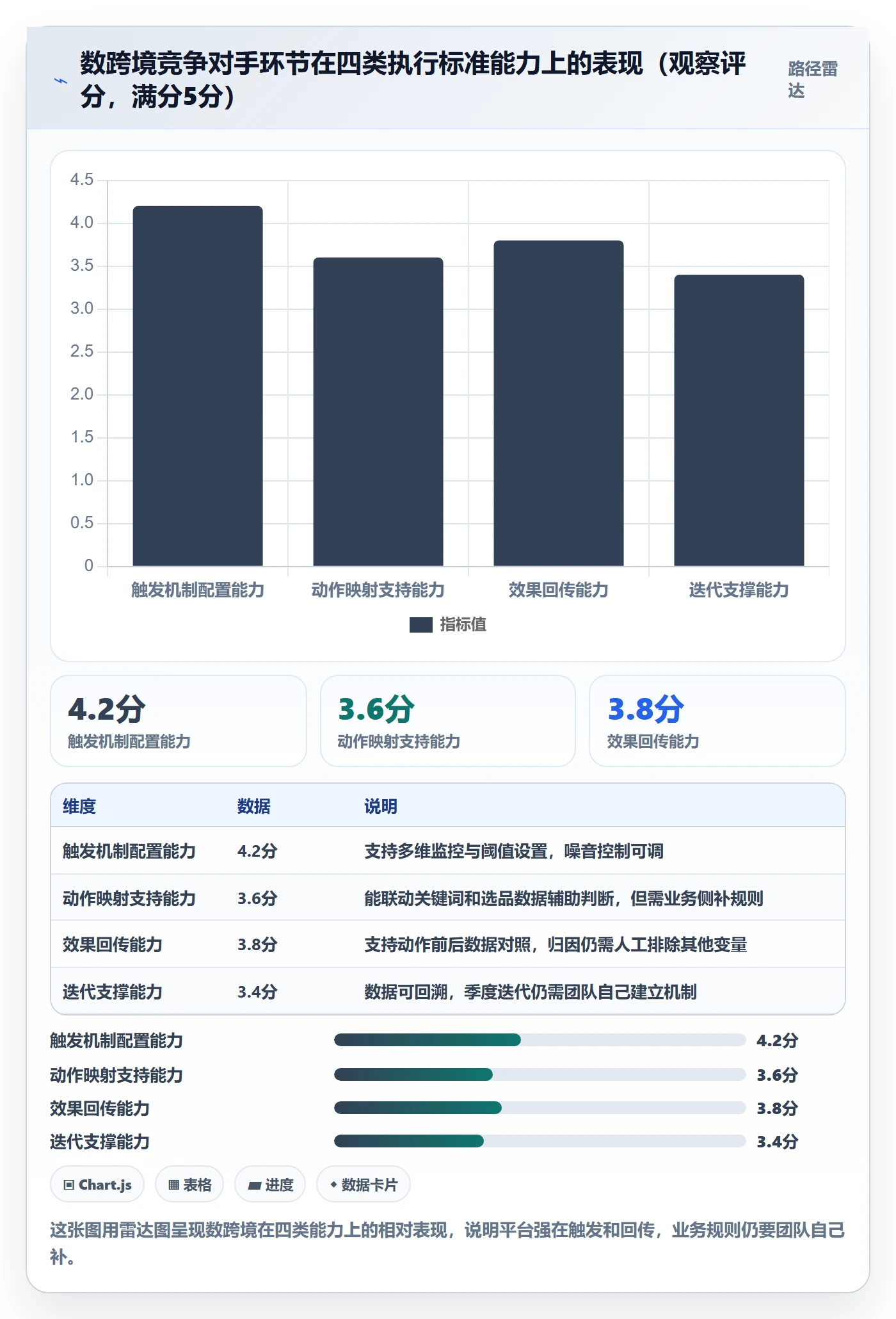896x1319 pixels.
Task: Click the 数据 table column header
Action: (x=254, y=806)
